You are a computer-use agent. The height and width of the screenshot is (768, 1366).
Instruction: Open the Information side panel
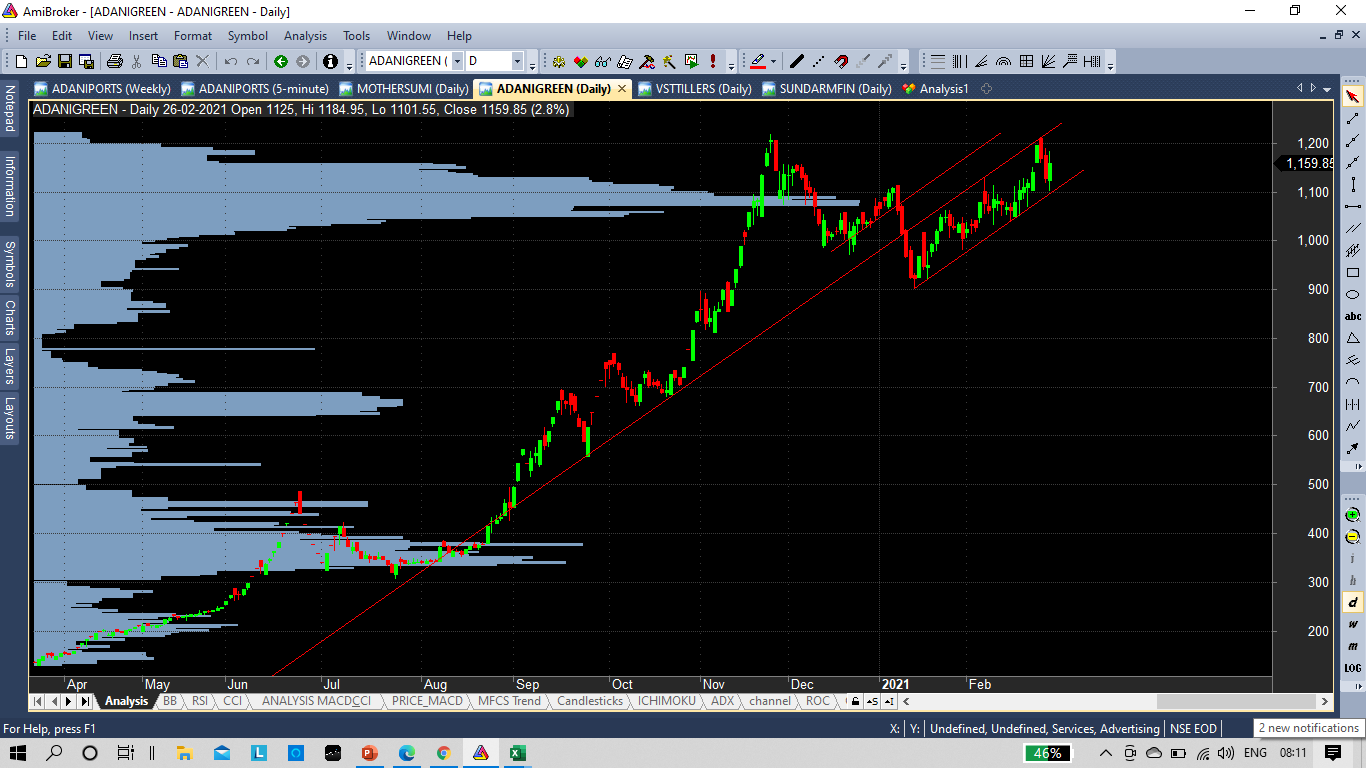pos(10,186)
